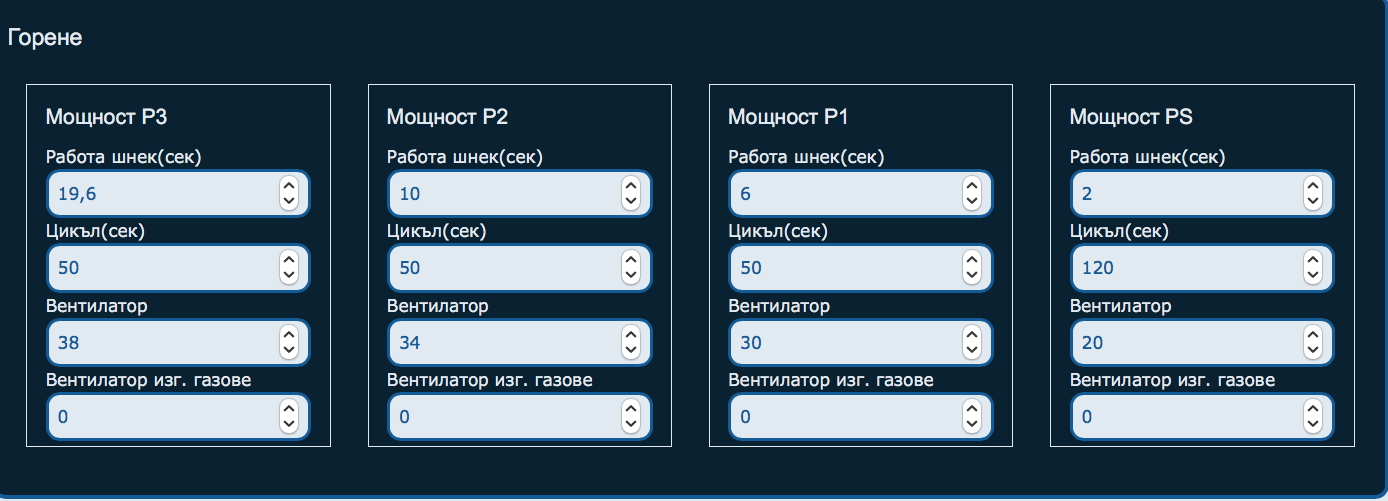
Task: Click the Мощност P2 Работа шнек input field
Action: point(501,194)
